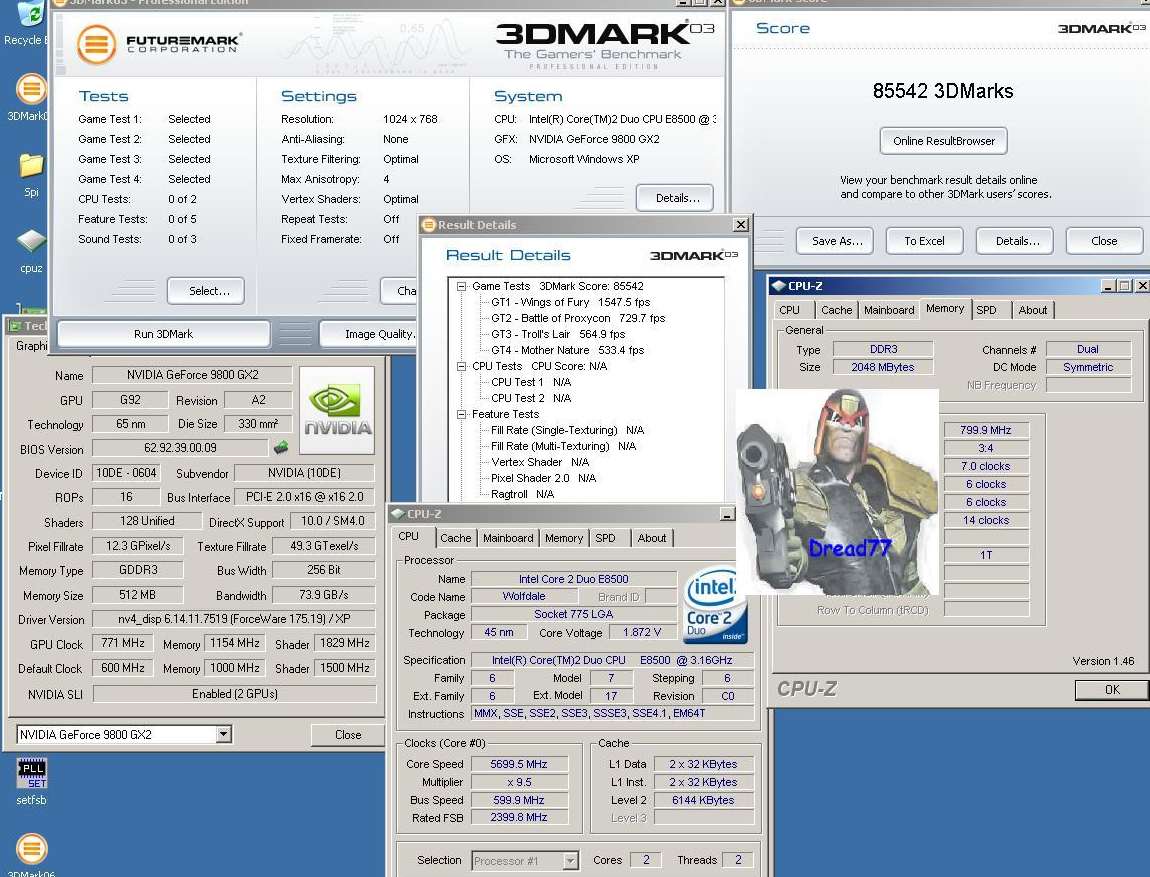Open the Spi folder icon on desktop

31,165
